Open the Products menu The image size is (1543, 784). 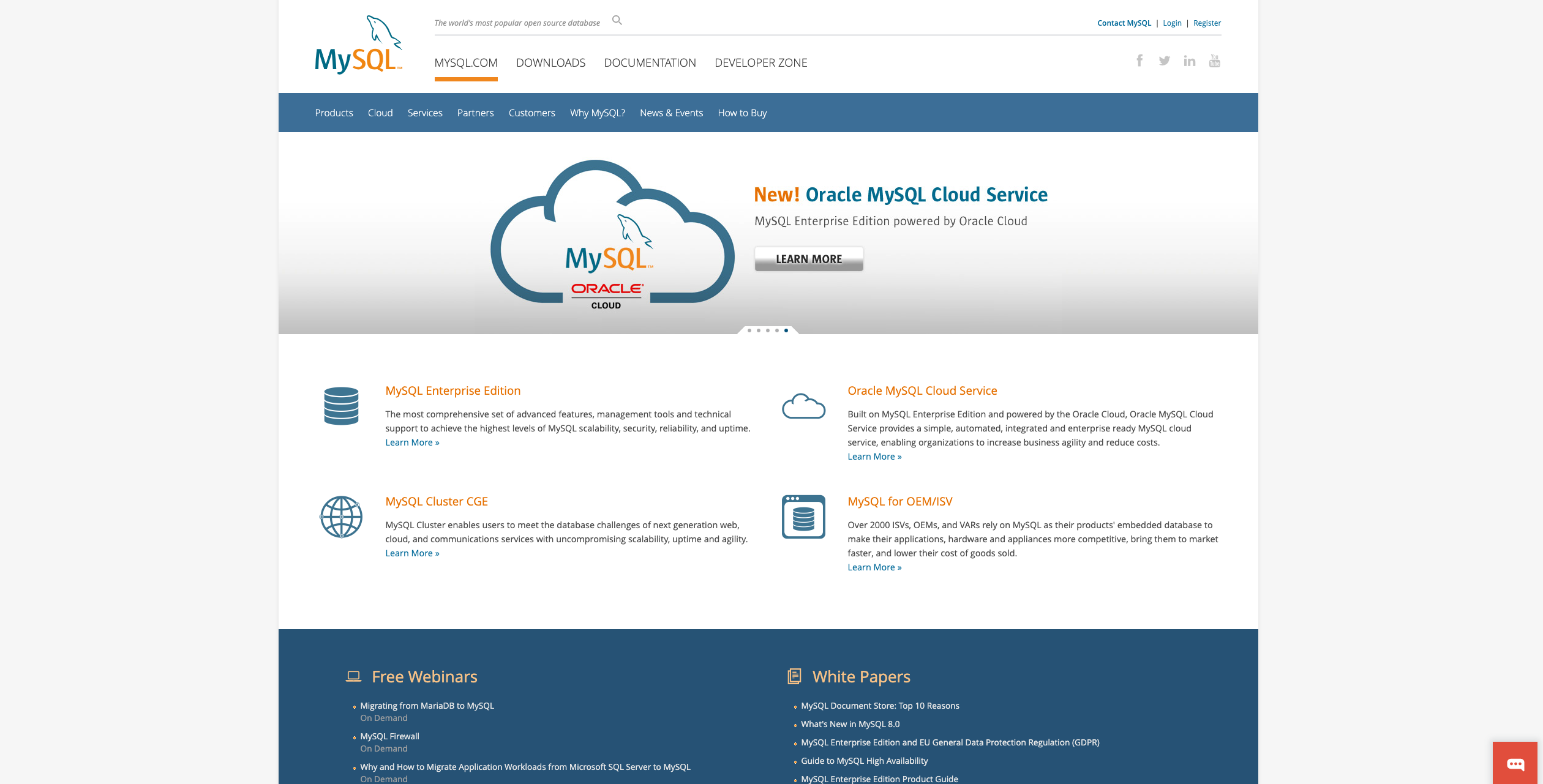(x=334, y=113)
